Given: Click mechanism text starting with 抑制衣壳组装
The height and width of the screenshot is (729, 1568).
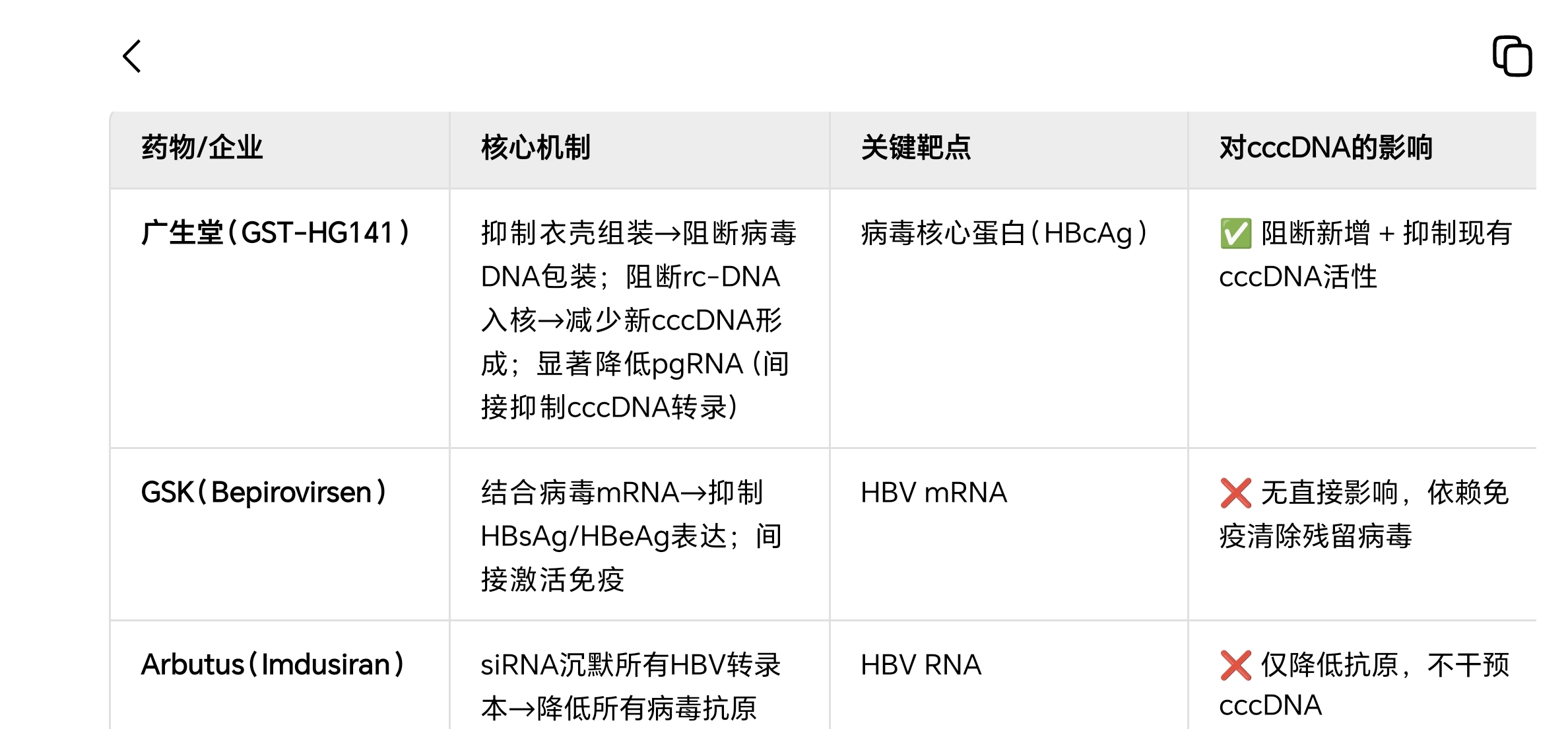Looking at the screenshot, I should pyautogui.click(x=638, y=320).
